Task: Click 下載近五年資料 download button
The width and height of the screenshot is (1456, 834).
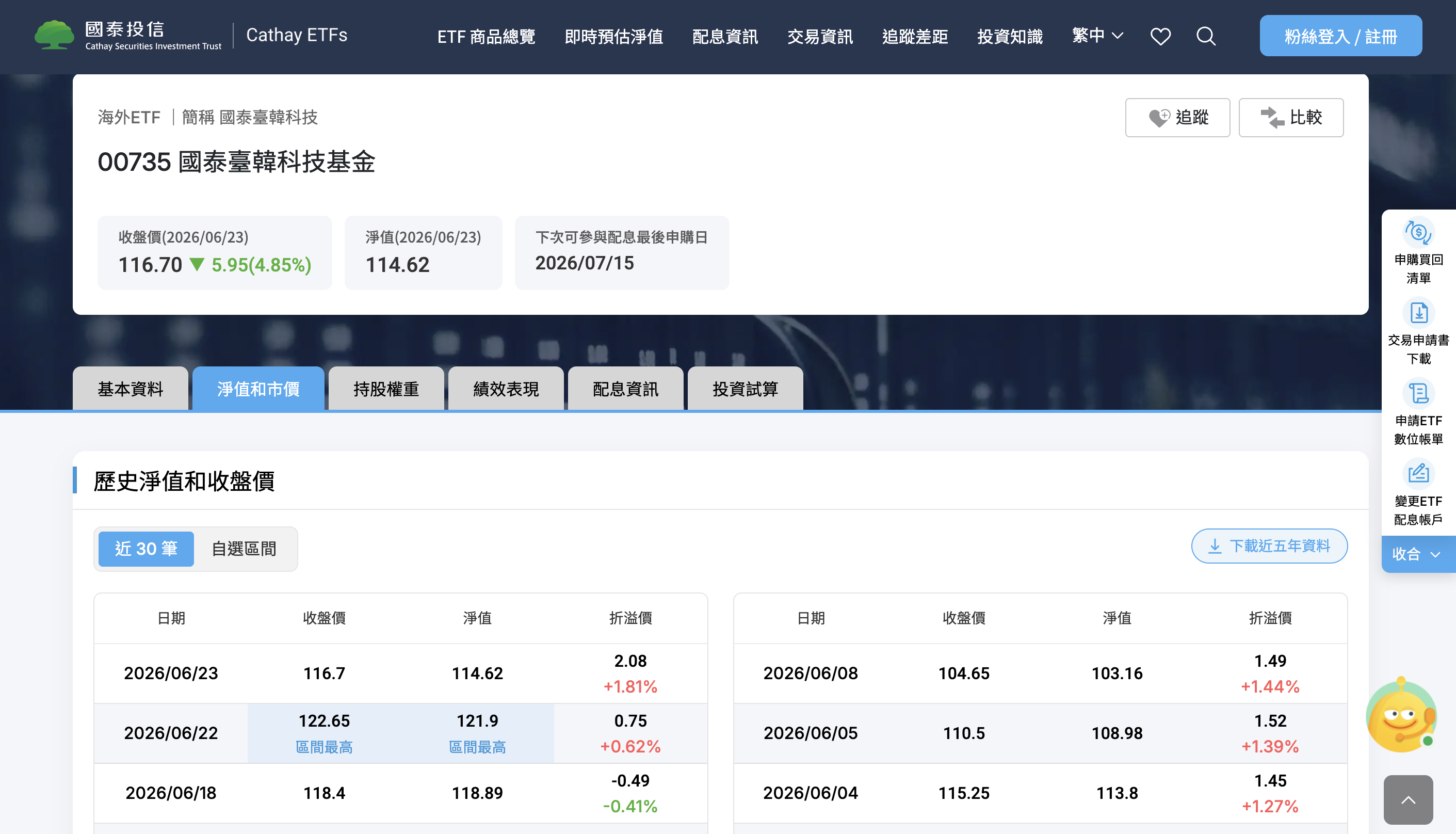Action: click(1269, 546)
